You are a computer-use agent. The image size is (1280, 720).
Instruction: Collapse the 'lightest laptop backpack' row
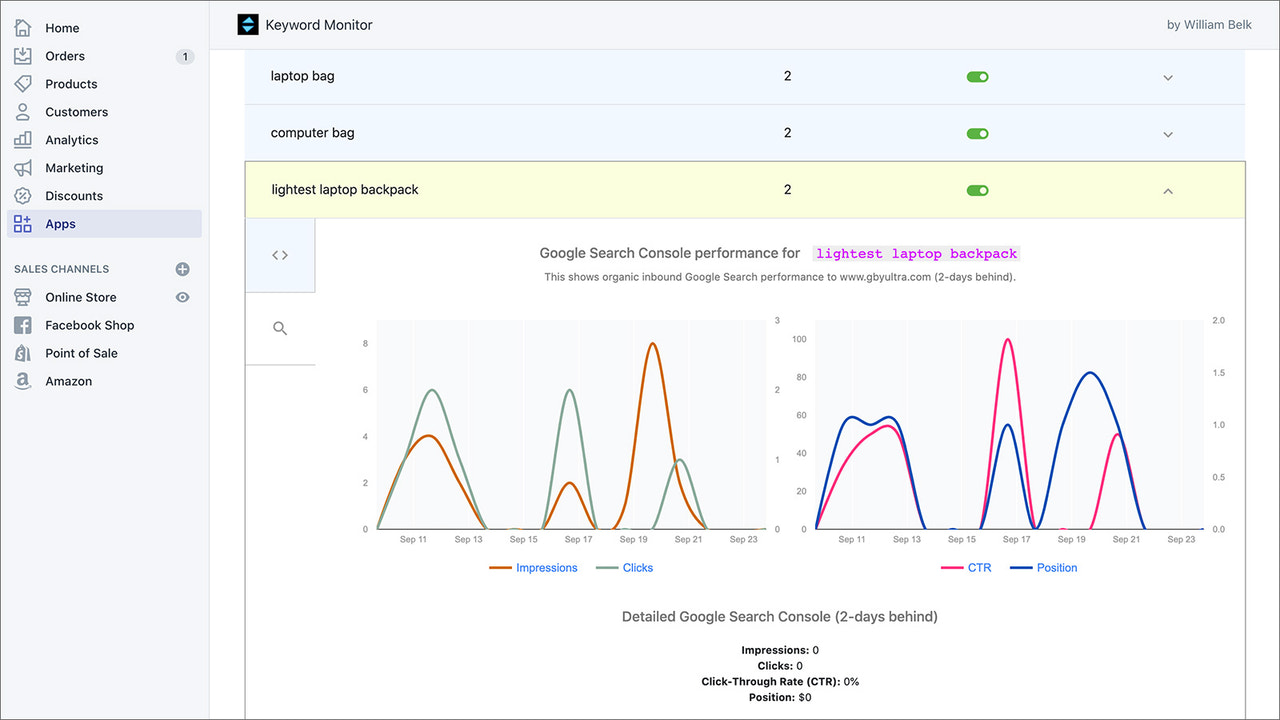(1167, 190)
